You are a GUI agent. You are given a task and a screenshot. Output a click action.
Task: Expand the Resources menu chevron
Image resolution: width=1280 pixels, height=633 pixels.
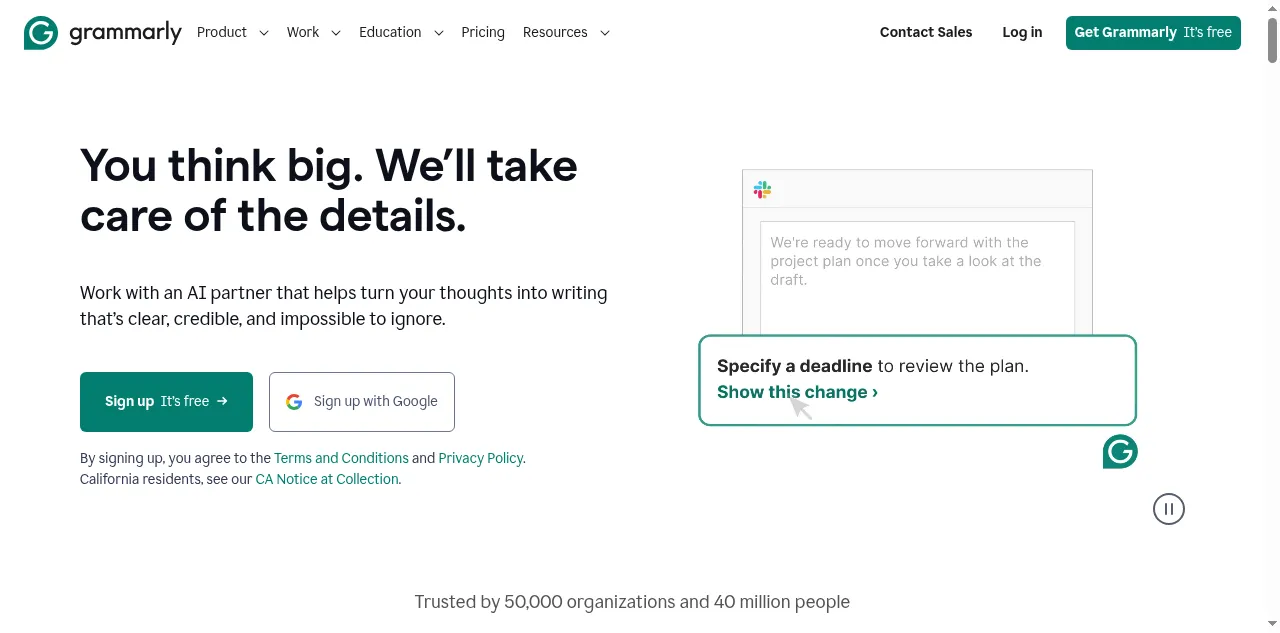pyautogui.click(x=605, y=33)
